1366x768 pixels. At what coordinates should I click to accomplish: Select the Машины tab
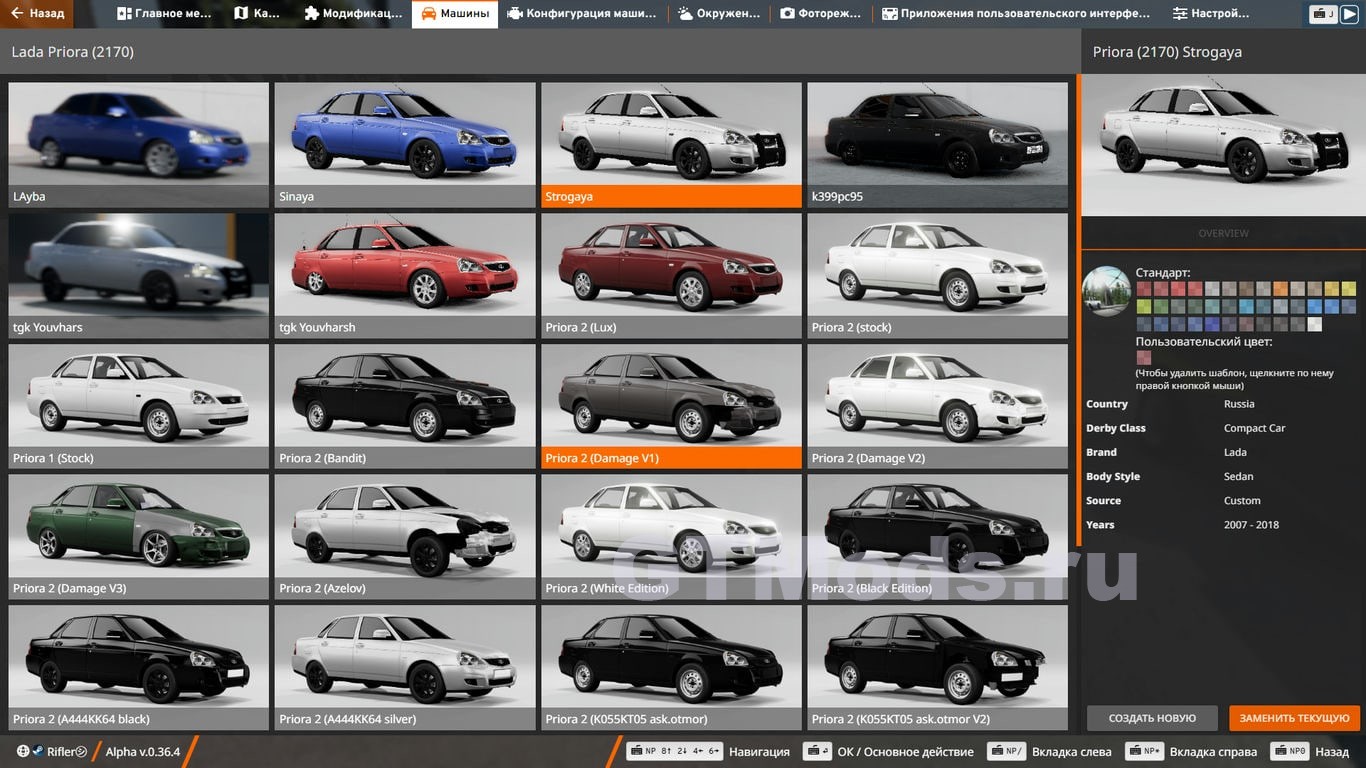455,14
